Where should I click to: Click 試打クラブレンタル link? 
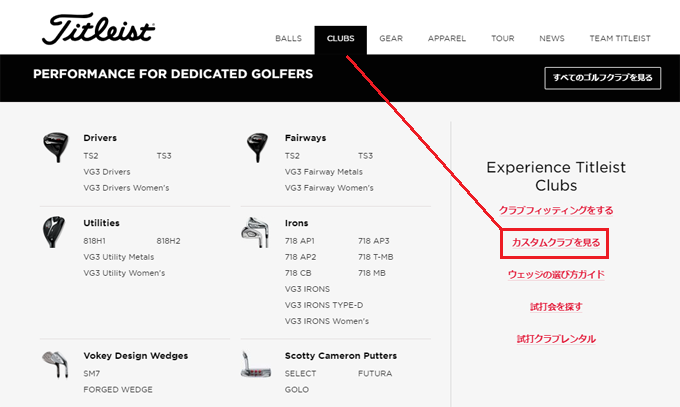pos(556,339)
